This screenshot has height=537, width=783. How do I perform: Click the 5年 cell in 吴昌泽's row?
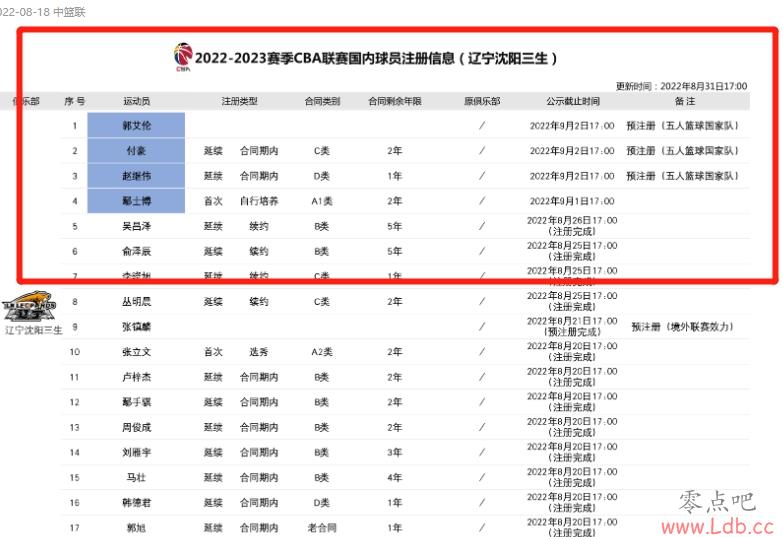394,226
